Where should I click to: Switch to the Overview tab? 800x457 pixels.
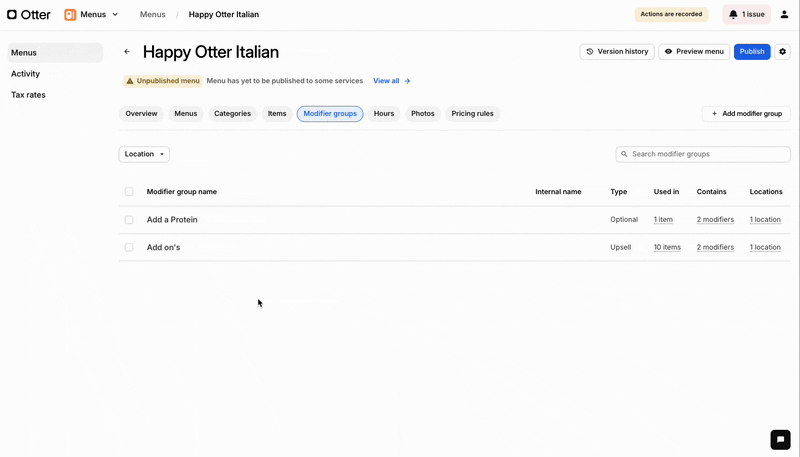click(141, 114)
